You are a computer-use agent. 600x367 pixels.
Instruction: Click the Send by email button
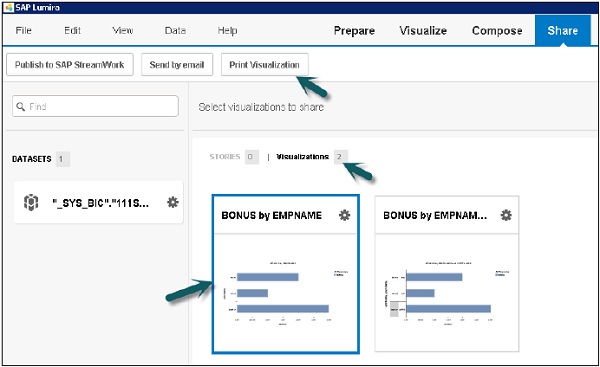pyautogui.click(x=177, y=65)
